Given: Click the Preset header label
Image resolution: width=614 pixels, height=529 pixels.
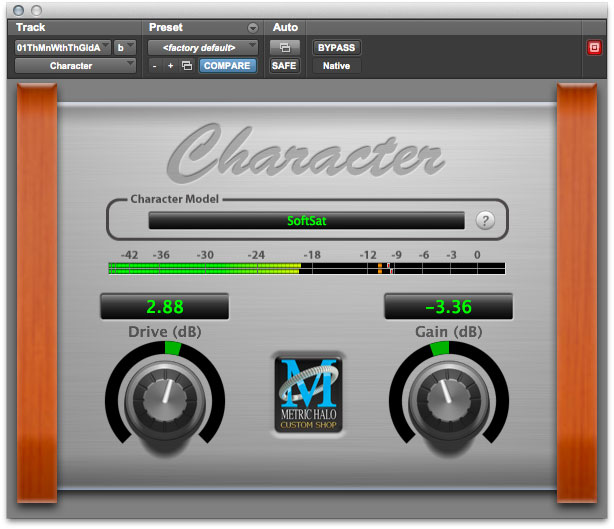Looking at the screenshot, I should (x=166, y=27).
